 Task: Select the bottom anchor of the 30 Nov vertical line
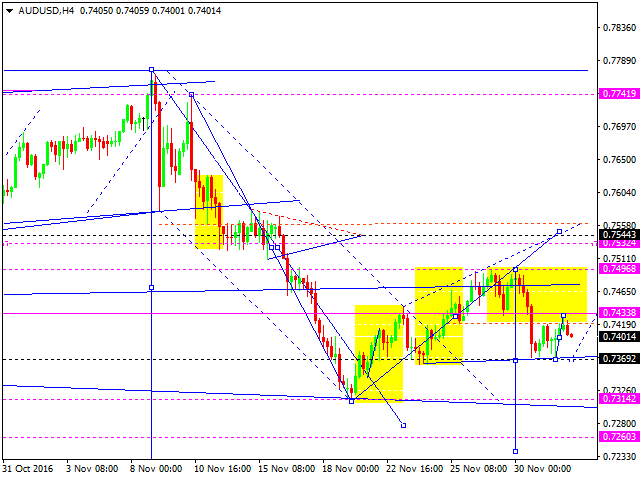point(515,451)
